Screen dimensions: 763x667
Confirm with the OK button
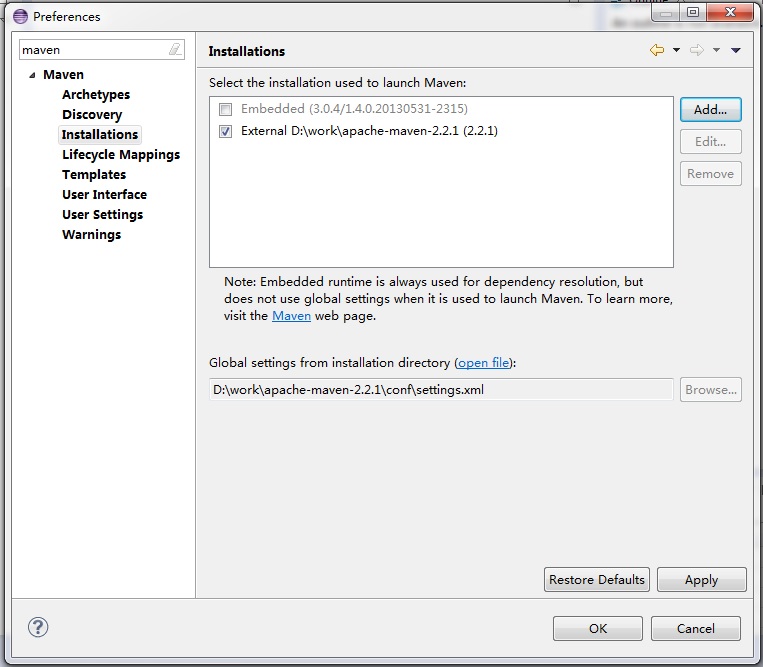tap(598, 629)
